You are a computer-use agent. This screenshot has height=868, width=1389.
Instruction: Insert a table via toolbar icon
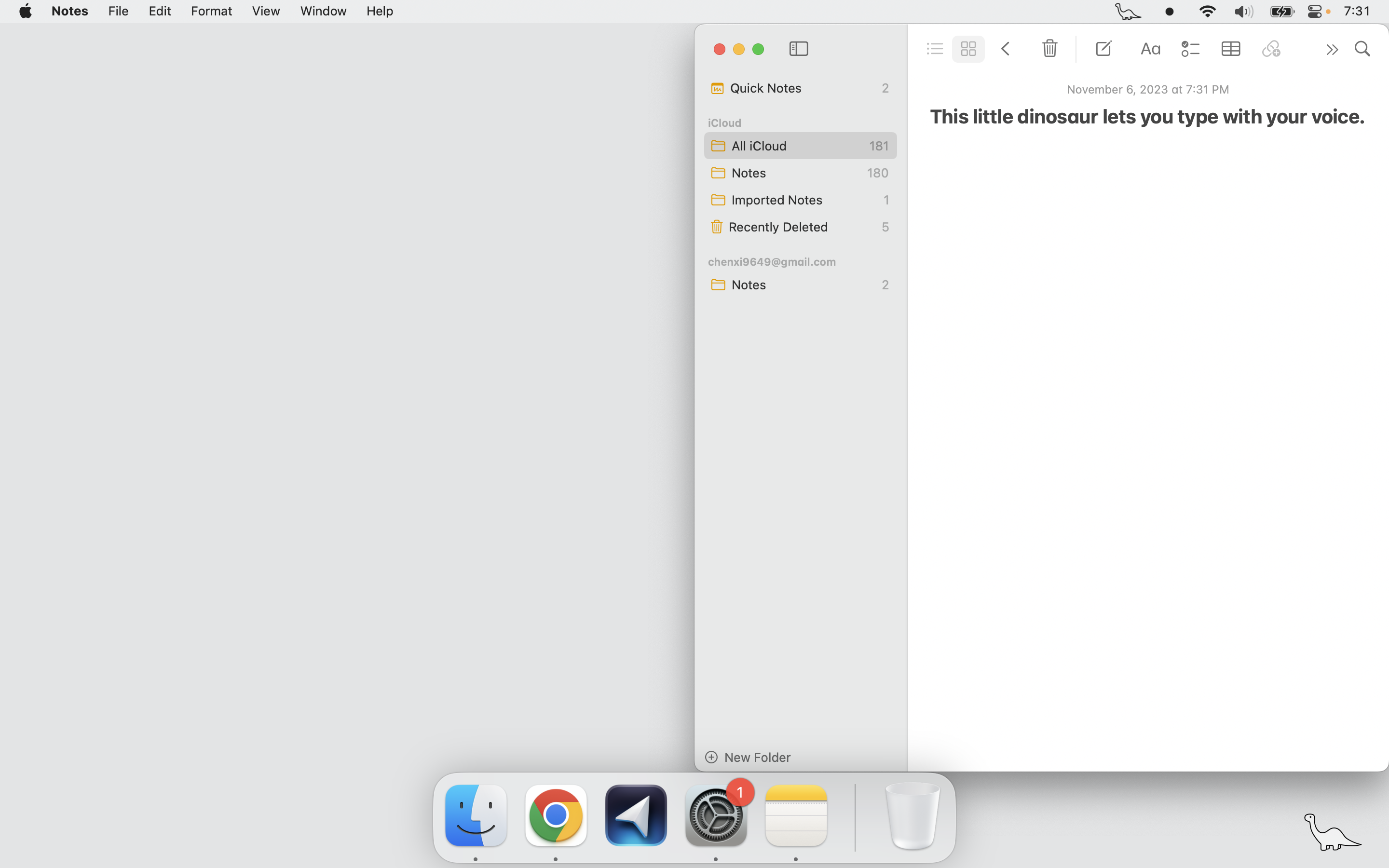click(1231, 49)
